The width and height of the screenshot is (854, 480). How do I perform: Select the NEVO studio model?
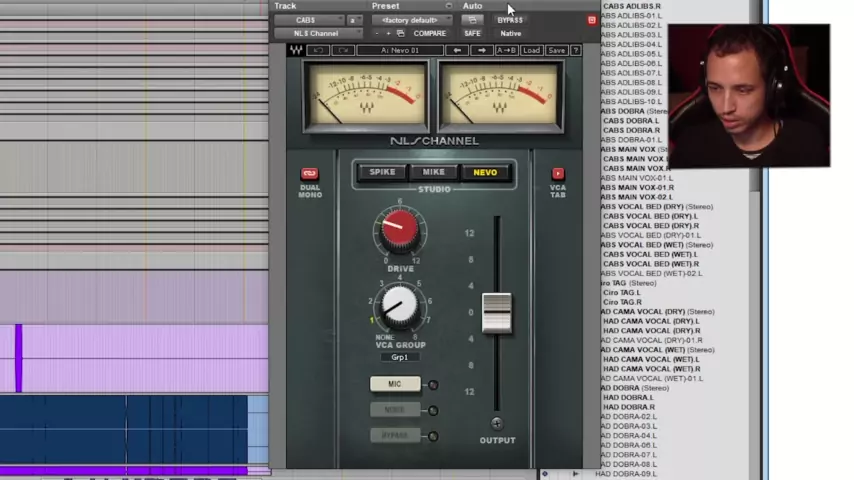point(485,172)
